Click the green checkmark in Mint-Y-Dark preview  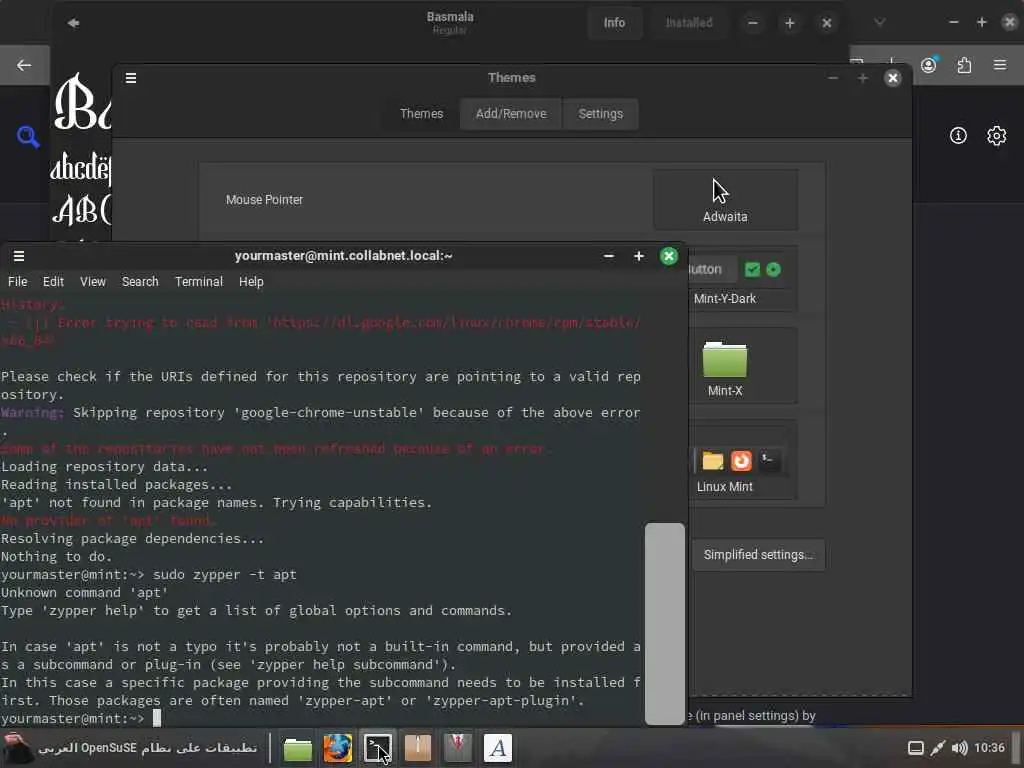point(752,270)
